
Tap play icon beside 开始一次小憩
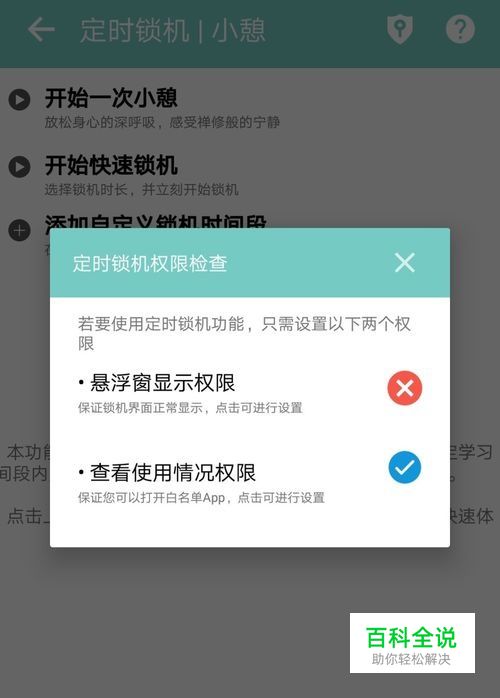[x=20, y=99]
